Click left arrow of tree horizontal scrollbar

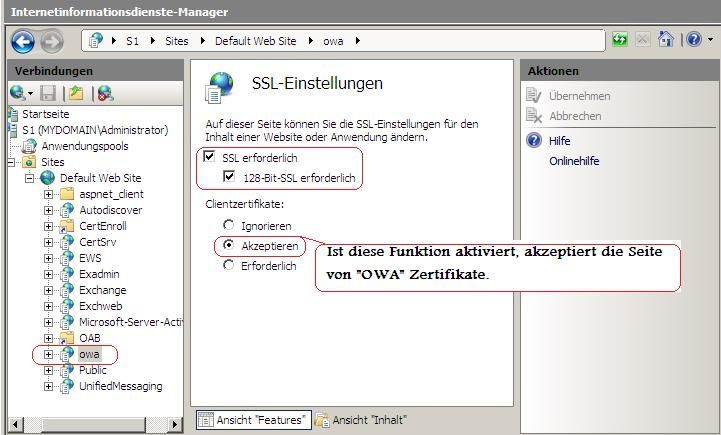tap(15, 424)
